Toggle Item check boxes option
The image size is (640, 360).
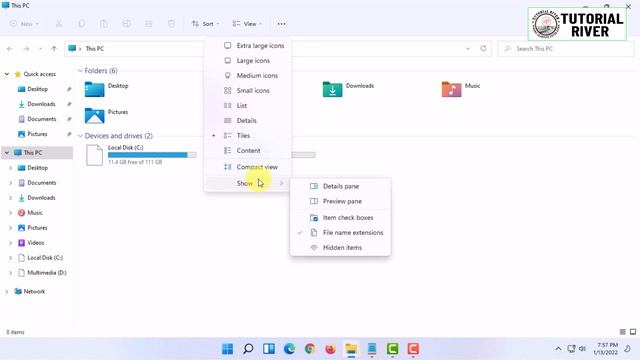[340, 218]
